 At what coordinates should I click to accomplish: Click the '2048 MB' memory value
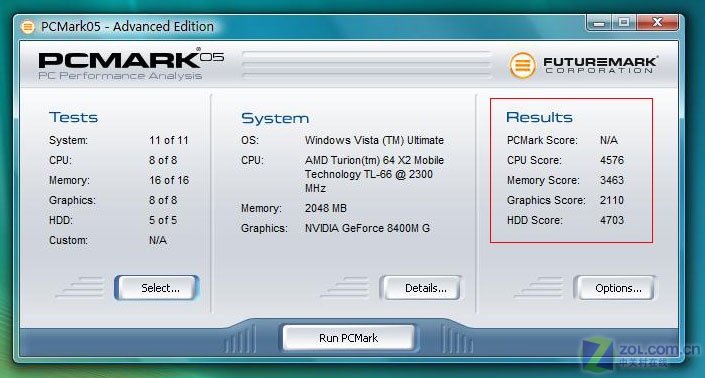(326, 208)
